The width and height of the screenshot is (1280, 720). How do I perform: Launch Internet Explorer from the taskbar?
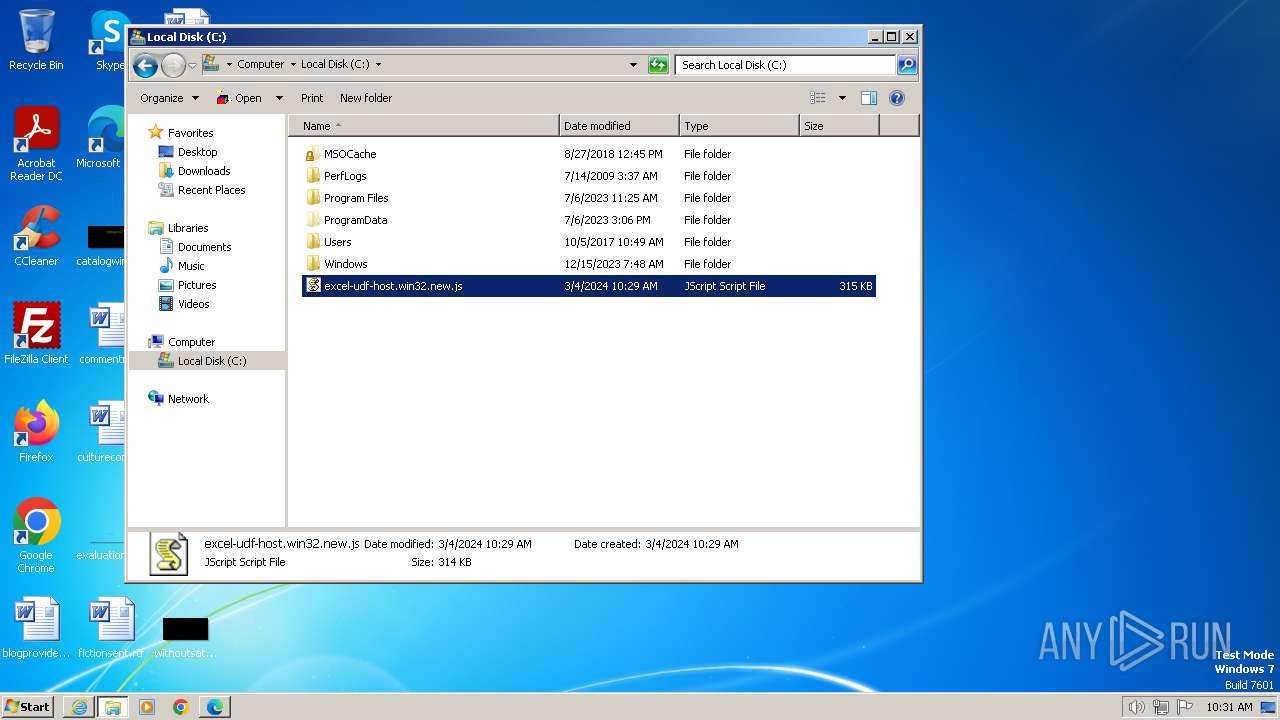pos(79,707)
